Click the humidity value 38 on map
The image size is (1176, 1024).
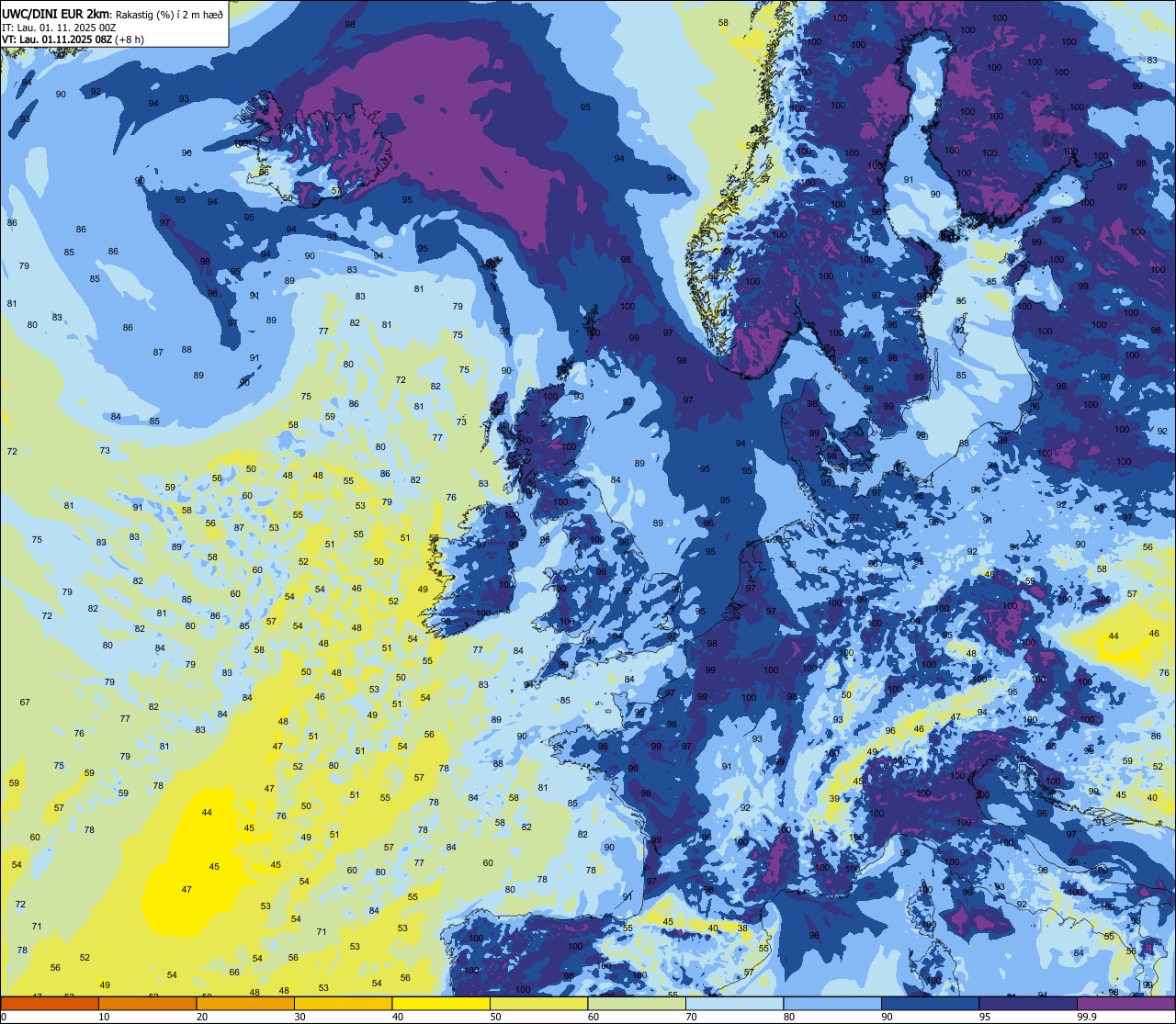click(x=742, y=928)
